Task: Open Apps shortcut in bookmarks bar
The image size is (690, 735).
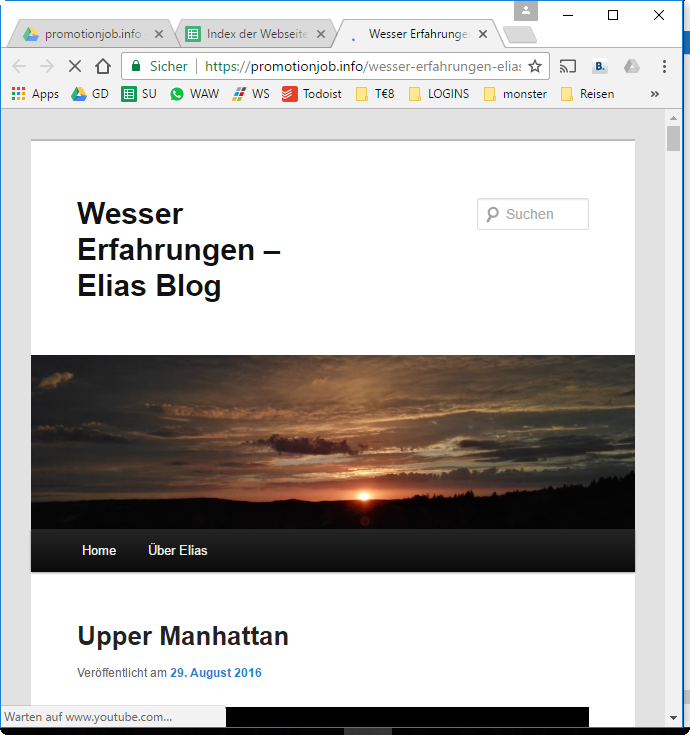Action: (x=35, y=94)
